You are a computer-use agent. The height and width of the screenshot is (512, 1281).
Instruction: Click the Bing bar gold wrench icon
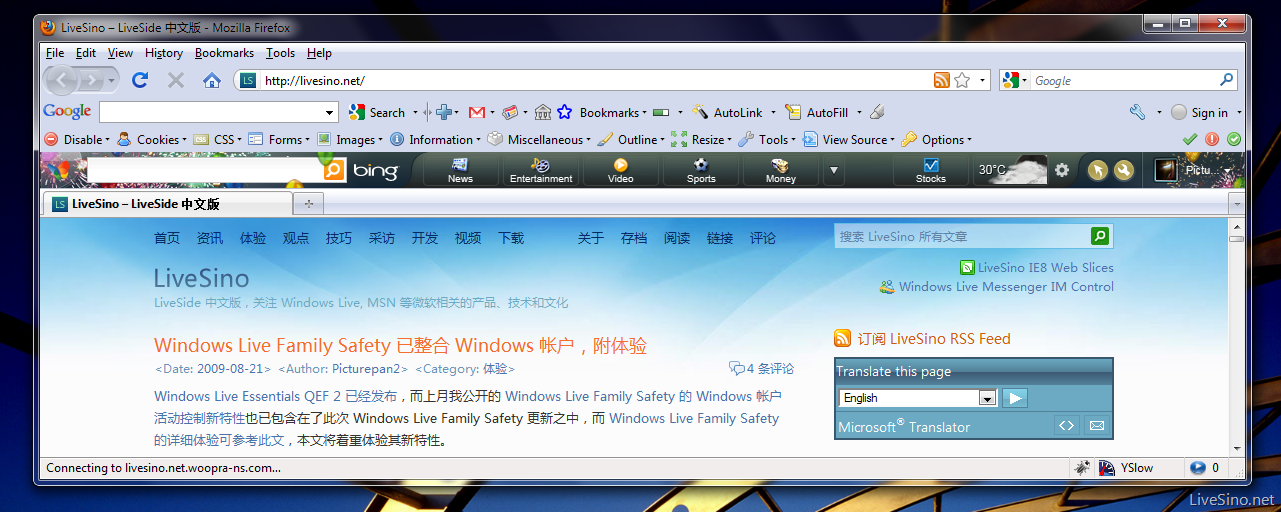[1124, 171]
